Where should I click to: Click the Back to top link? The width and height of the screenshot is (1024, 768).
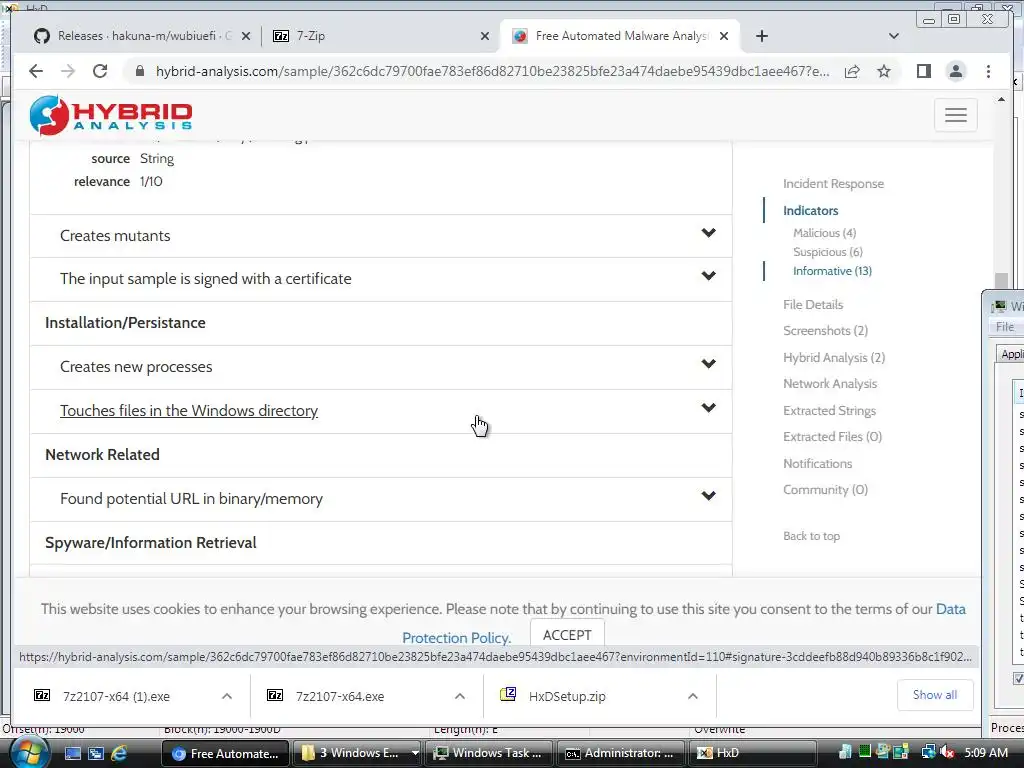tap(811, 536)
